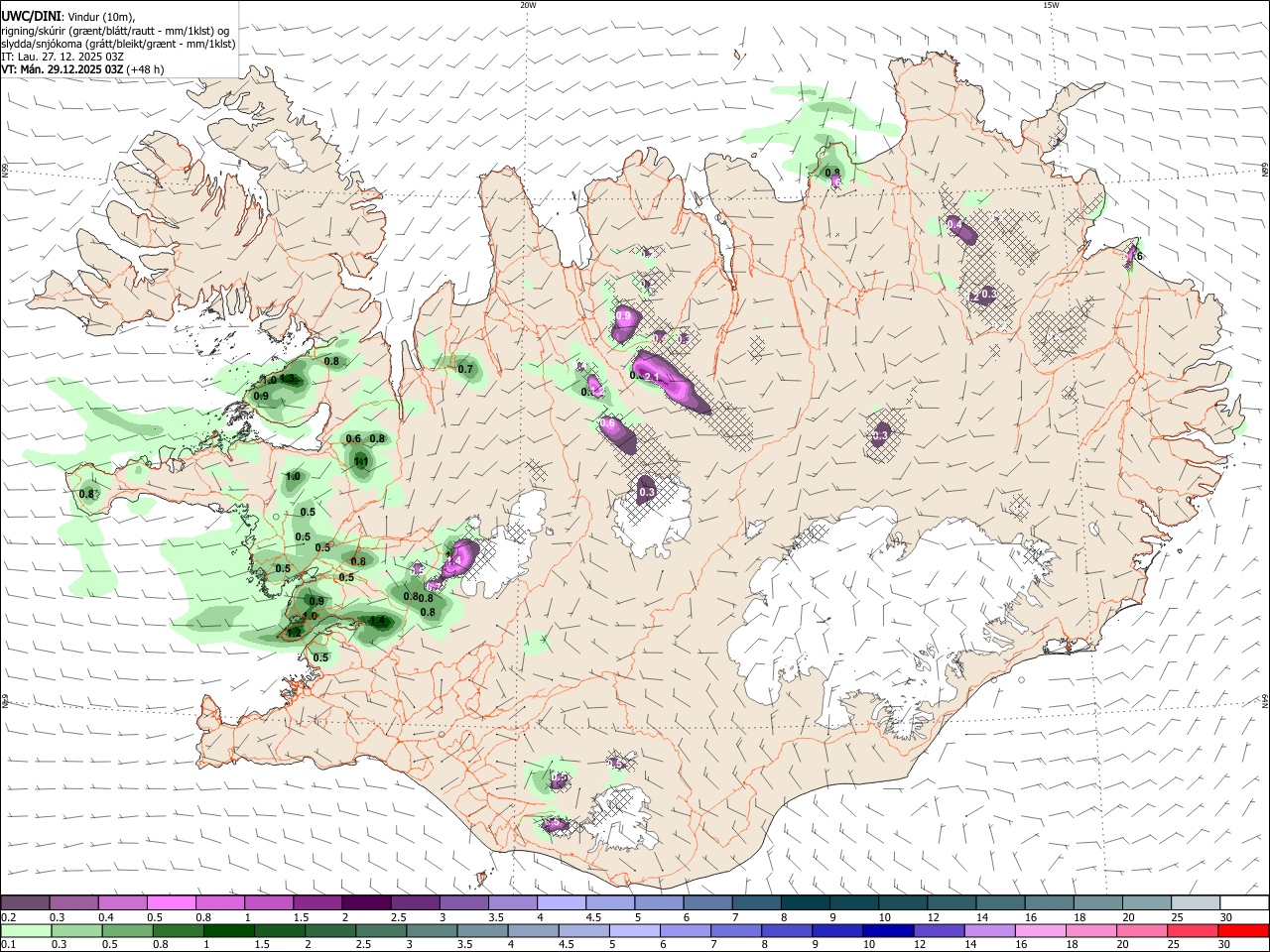Screen dimensions: 1270x952
Task: Click the 1.2 rain value near Reykjanes
Action: tap(294, 633)
